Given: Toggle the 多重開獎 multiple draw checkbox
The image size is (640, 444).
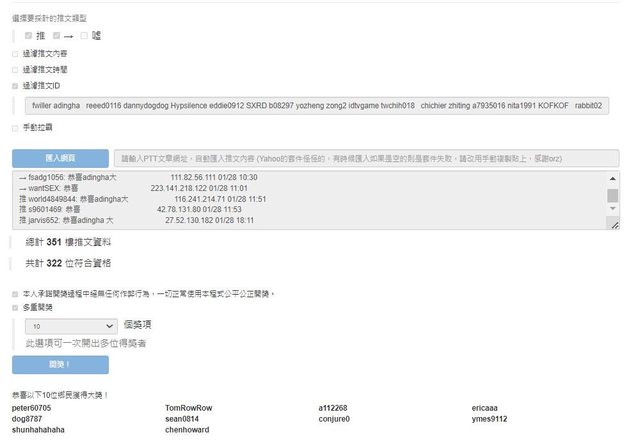Looking at the screenshot, I should point(15,308).
